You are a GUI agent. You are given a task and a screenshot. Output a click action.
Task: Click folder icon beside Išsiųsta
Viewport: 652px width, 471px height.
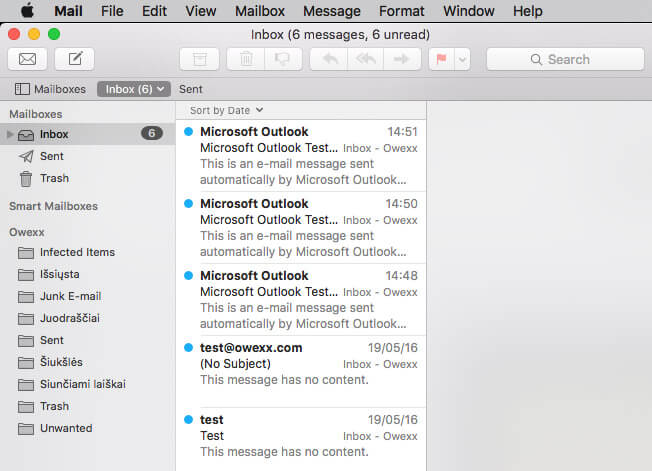(x=26, y=275)
